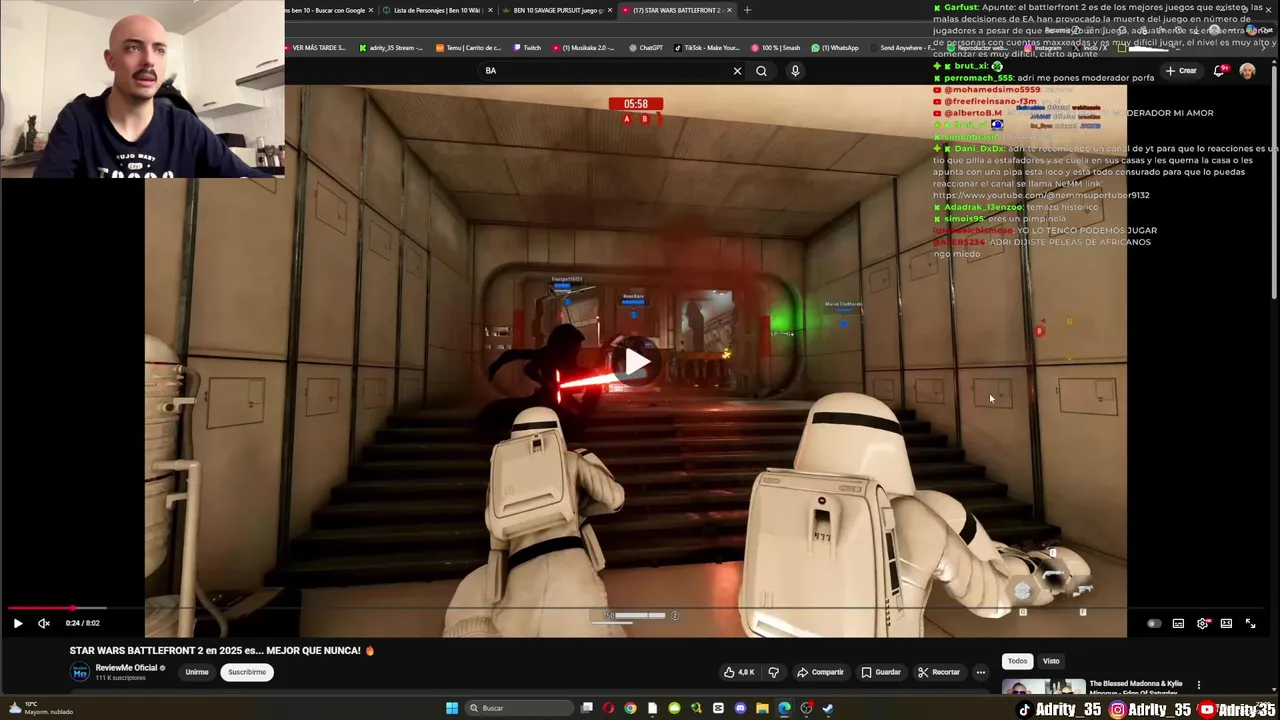The image size is (1280, 720).
Task: Like the video (4,8 K)
Action: tap(740, 672)
